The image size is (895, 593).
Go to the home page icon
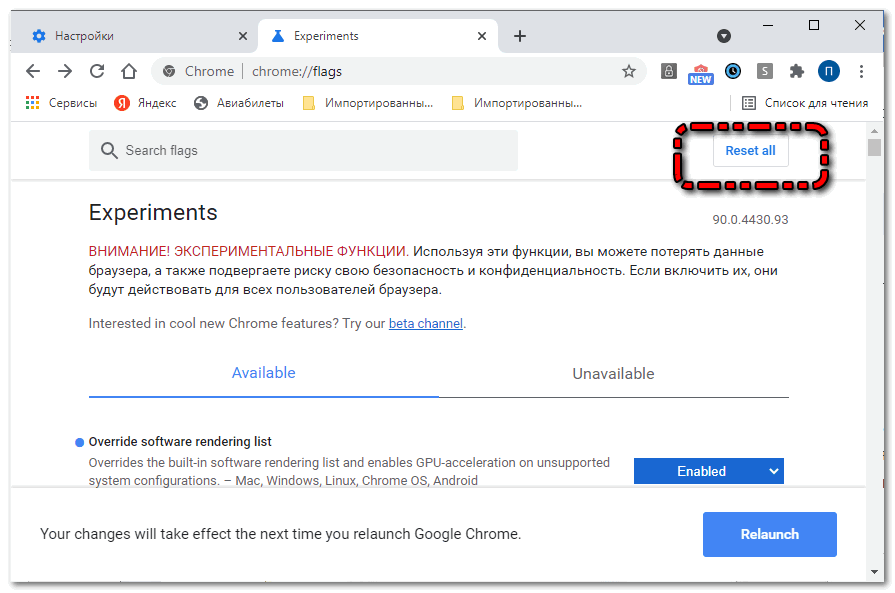129,71
